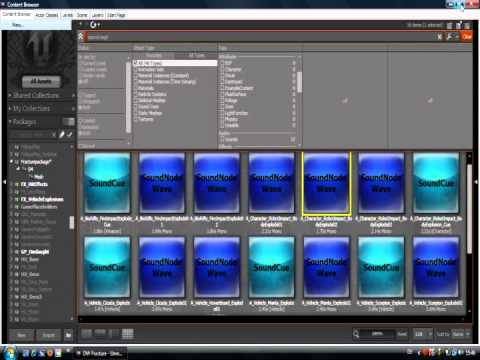480x360 pixels.
Task: Collapse the Packages section
Action: coord(24,122)
